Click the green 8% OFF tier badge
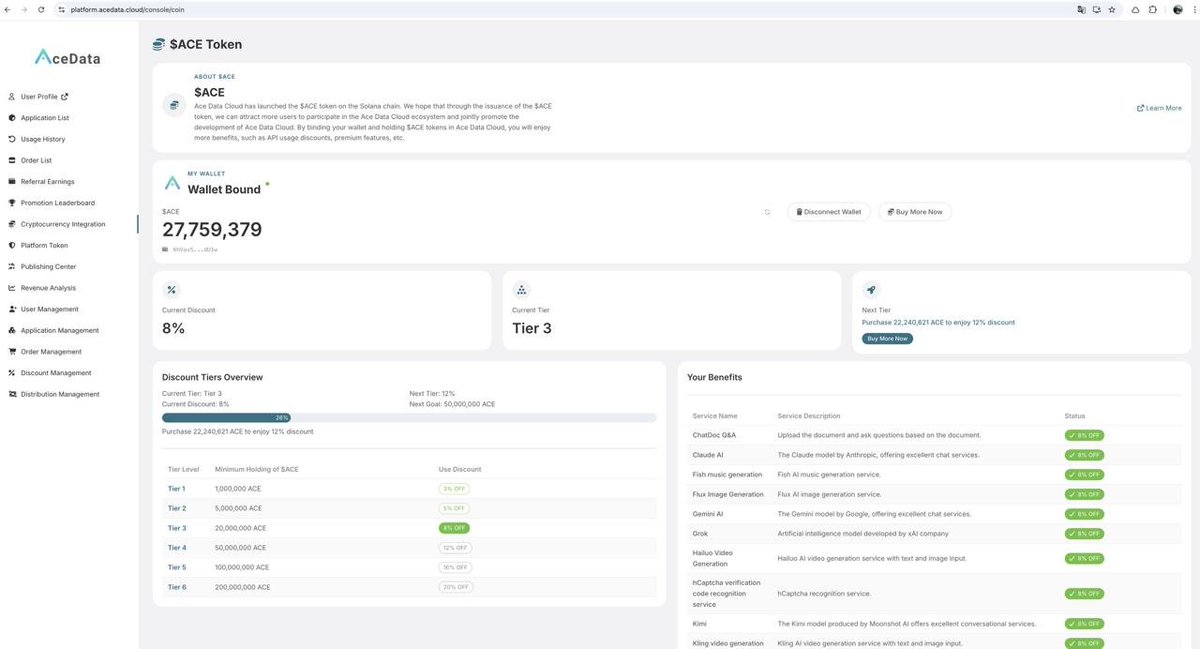 (x=454, y=528)
